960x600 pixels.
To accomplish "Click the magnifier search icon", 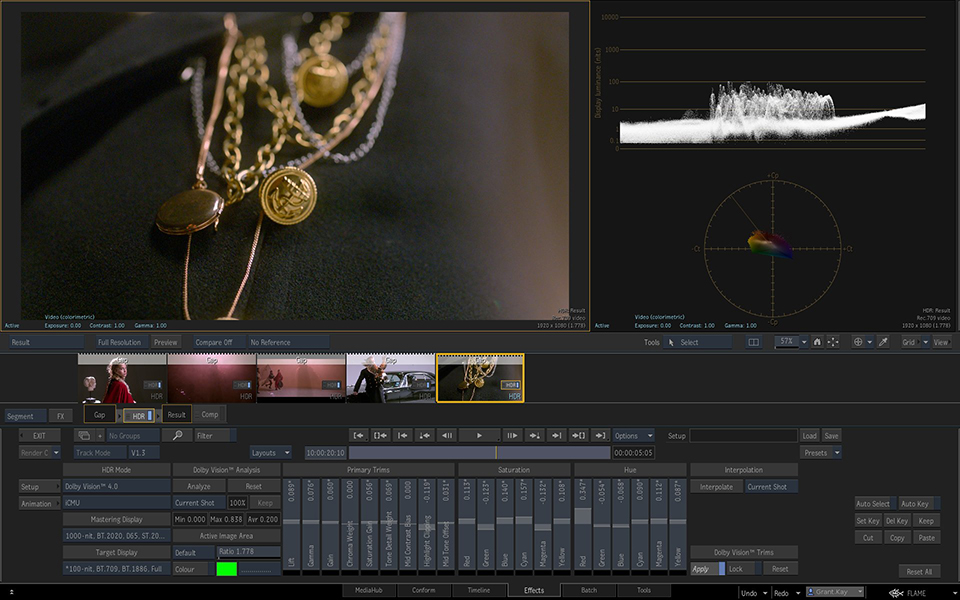I will (177, 435).
